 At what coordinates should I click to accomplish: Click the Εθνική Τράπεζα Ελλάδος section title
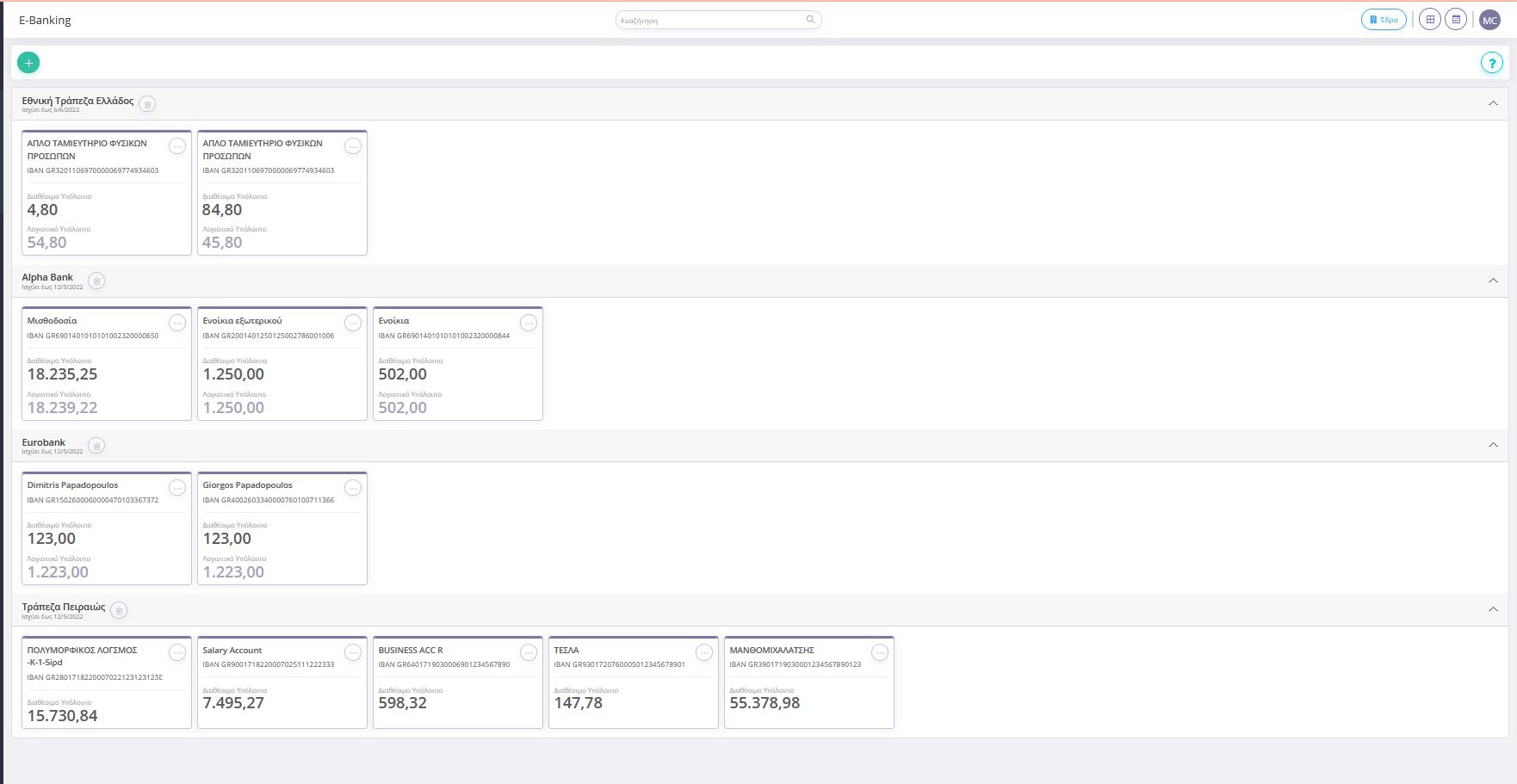tap(77, 101)
